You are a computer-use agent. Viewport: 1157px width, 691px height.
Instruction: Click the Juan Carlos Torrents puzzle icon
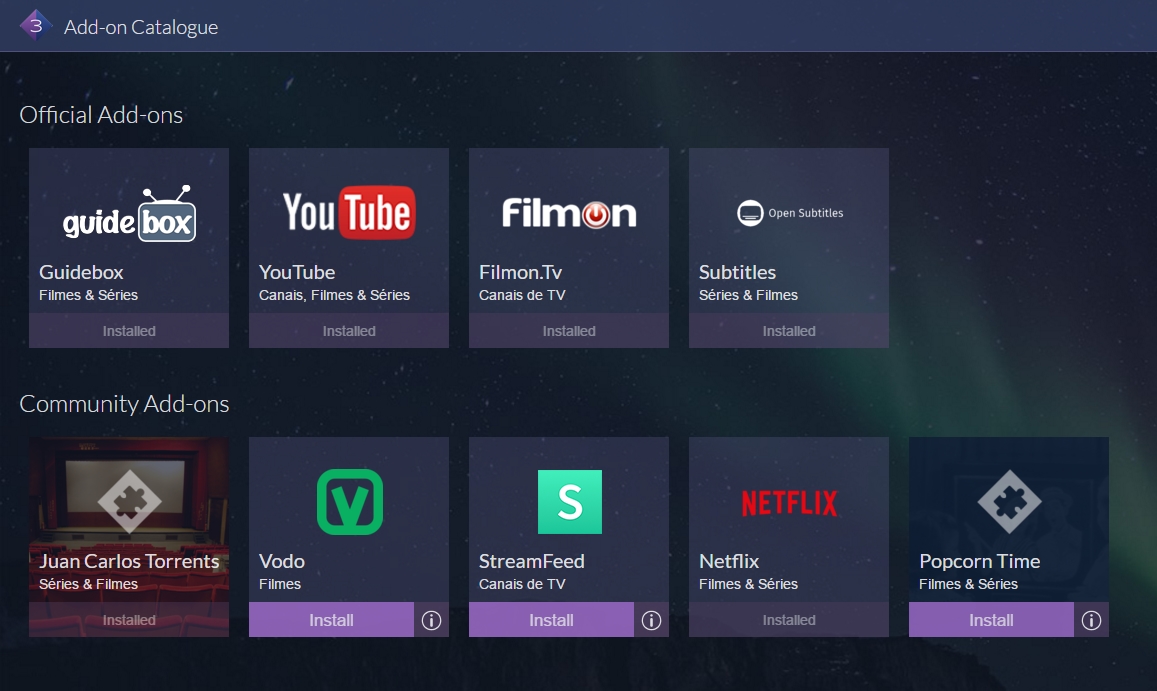pyautogui.click(x=129, y=501)
